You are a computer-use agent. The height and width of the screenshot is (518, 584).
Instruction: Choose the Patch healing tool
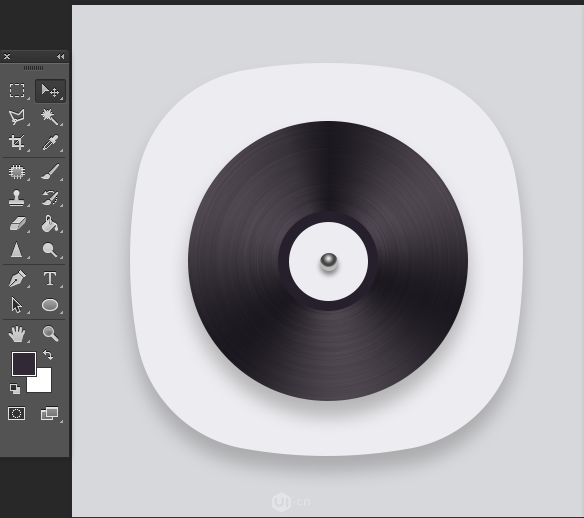pos(17,172)
